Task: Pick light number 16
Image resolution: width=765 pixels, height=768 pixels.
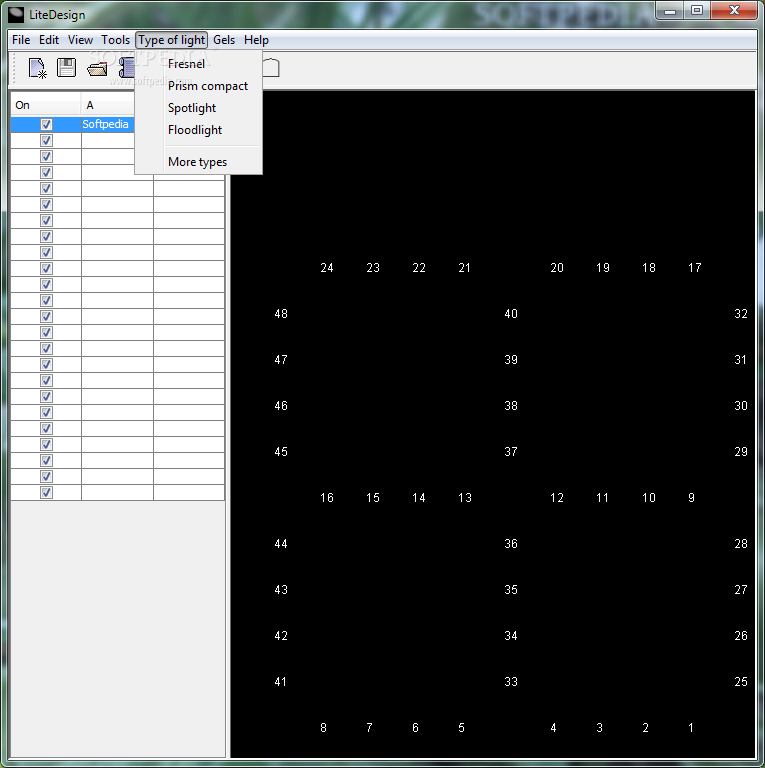Action: click(327, 498)
